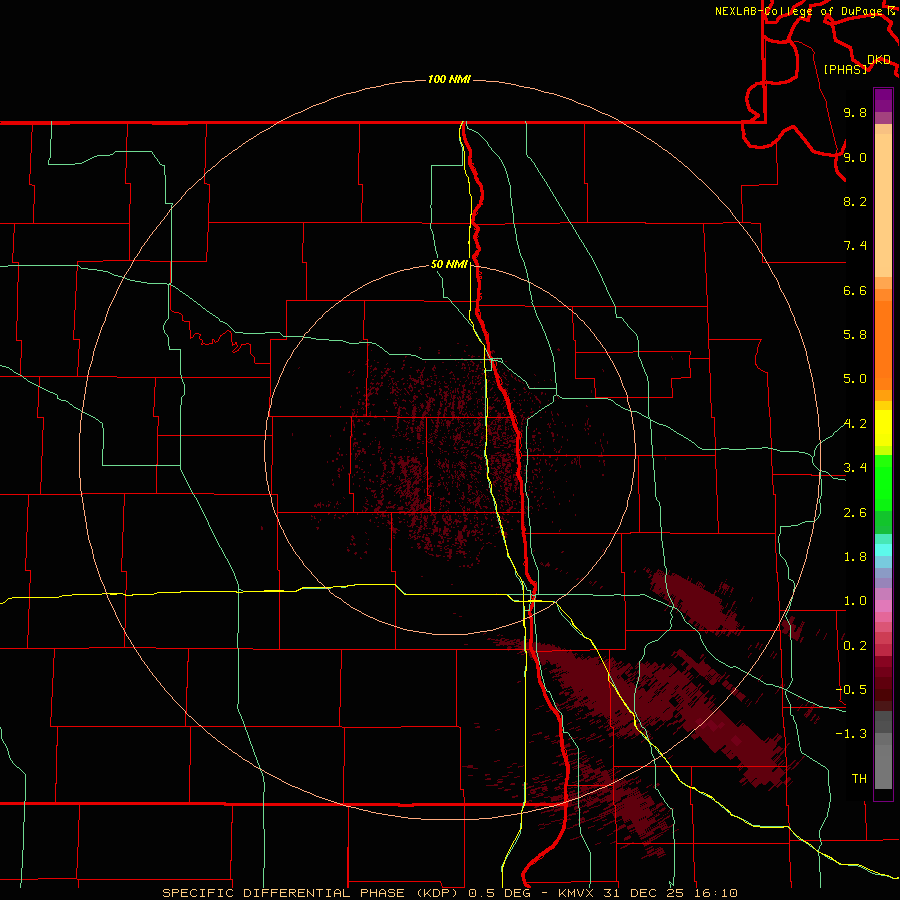The width and height of the screenshot is (900, 900).
Task: Click the "100 NMI" range ring label
Action: (449, 79)
